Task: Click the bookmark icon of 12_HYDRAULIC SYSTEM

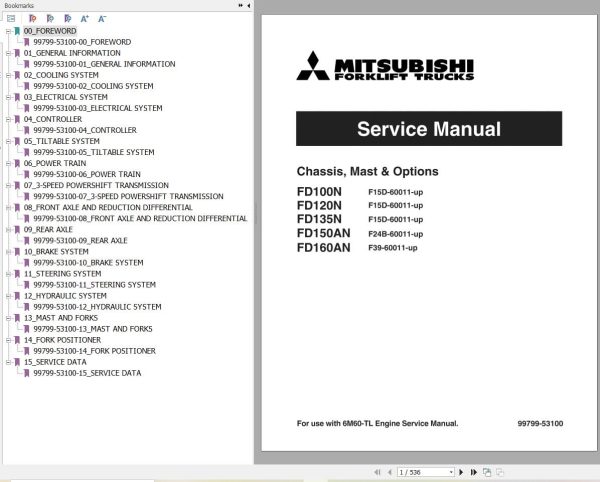Action: click(x=17, y=296)
